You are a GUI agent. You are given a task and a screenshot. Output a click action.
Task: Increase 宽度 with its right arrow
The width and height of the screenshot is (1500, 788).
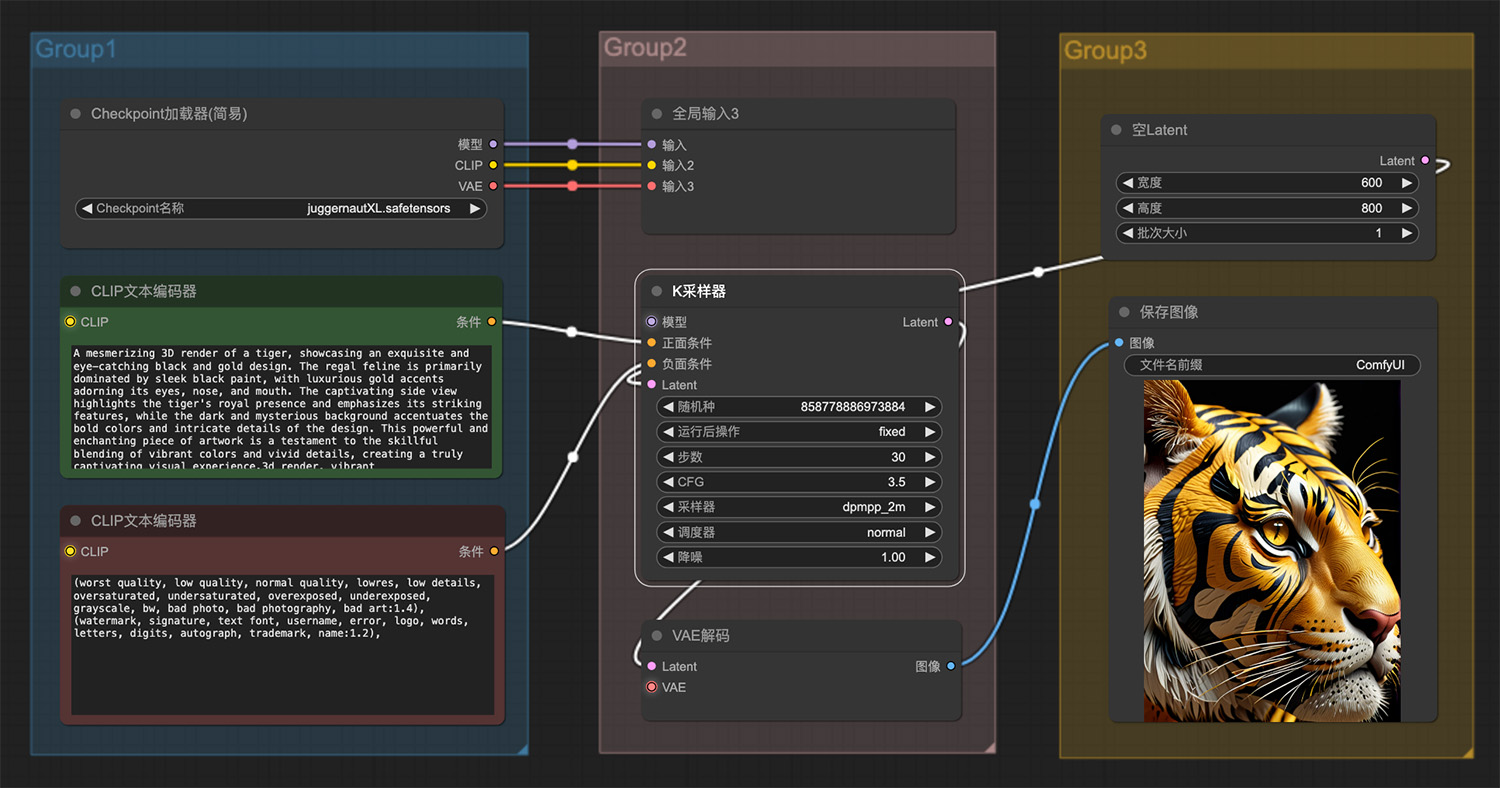point(1407,183)
